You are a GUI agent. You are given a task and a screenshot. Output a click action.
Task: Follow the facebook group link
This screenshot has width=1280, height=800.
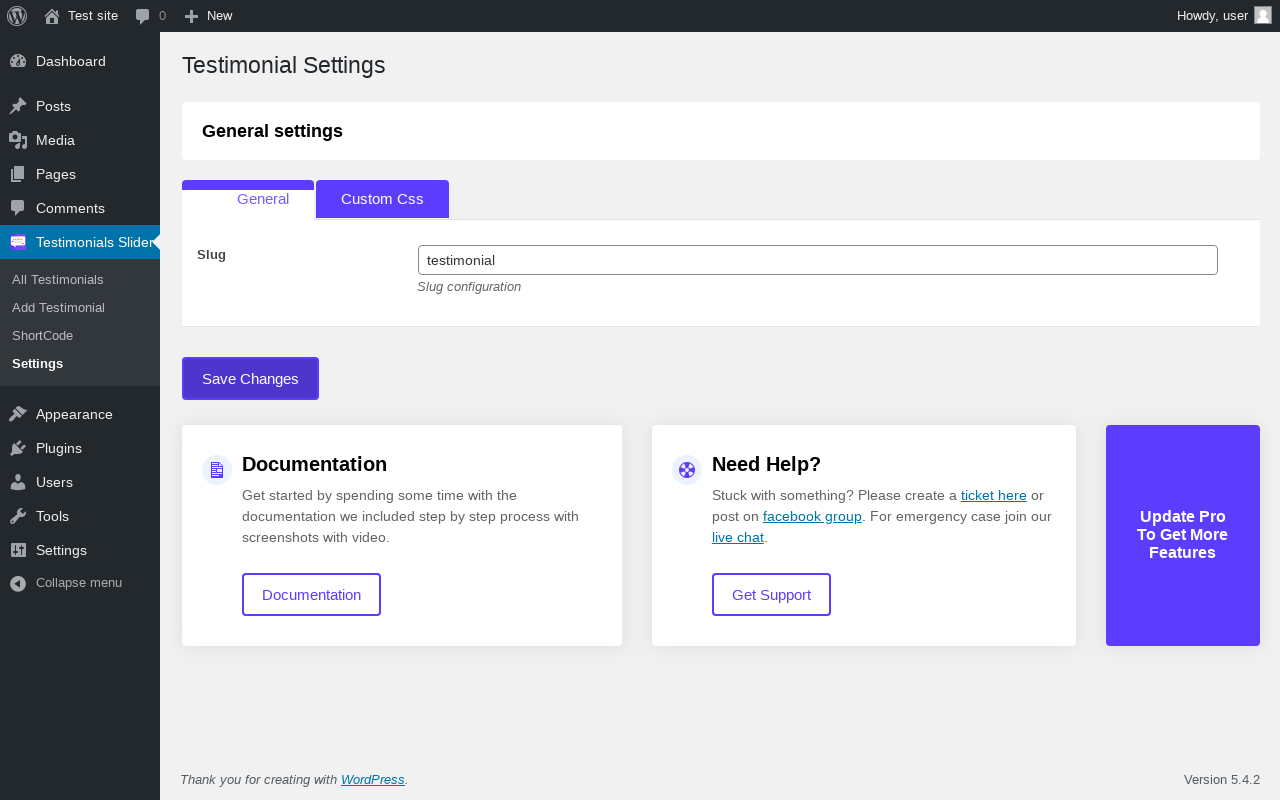tap(812, 517)
